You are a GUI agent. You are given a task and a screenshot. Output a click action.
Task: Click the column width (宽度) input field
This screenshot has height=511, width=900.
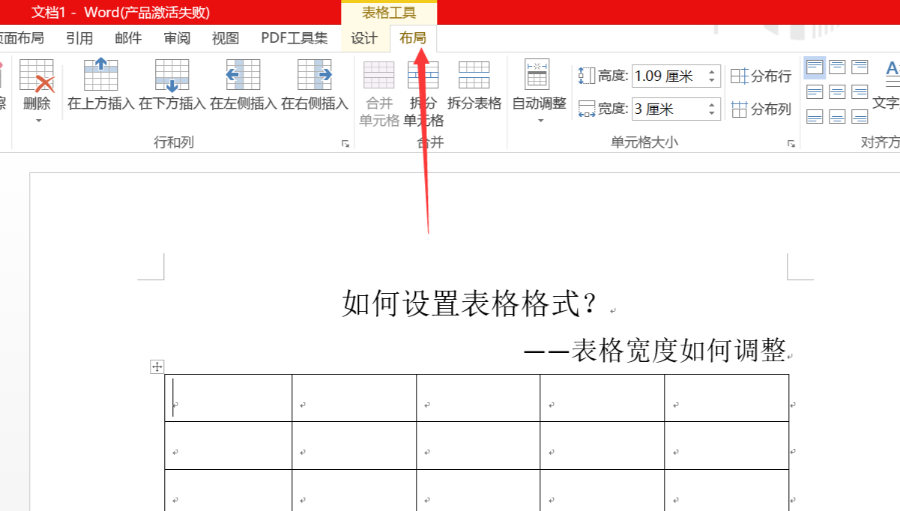point(669,109)
